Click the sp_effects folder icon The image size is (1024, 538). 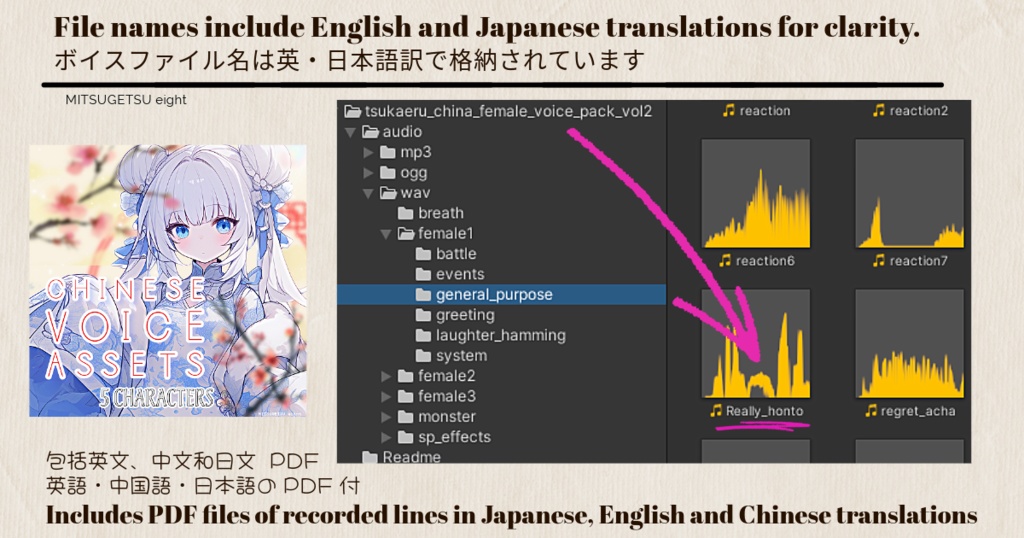point(406,437)
